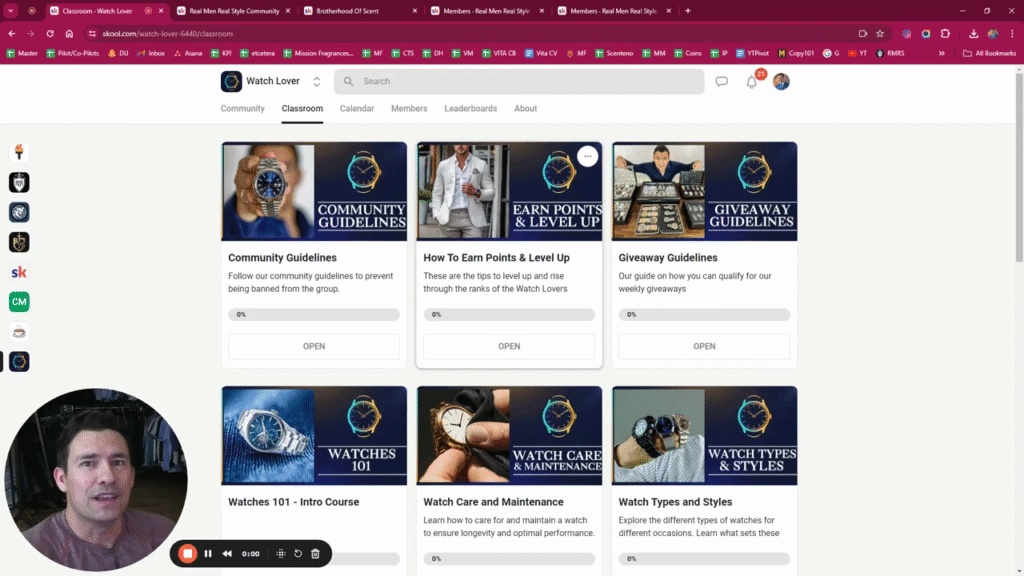Click the Watches 101 - Intro Course title
The width and height of the screenshot is (1024, 576).
(x=293, y=502)
